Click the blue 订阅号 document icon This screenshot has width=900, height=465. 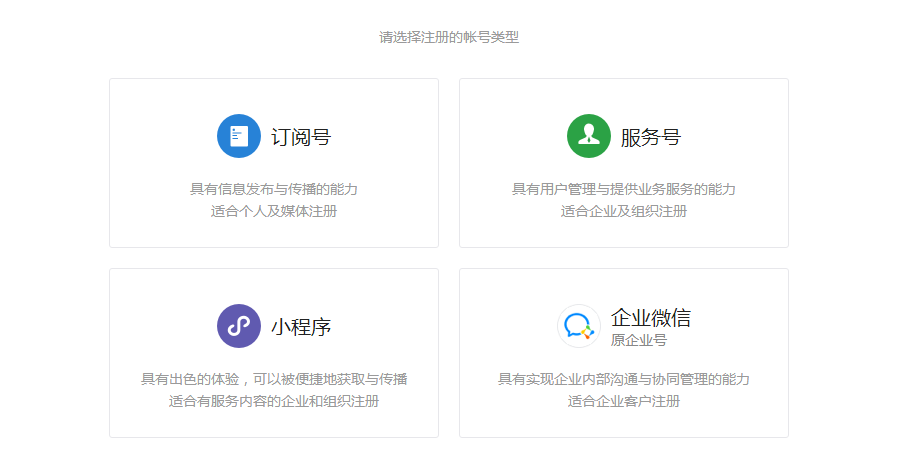pyautogui.click(x=239, y=136)
